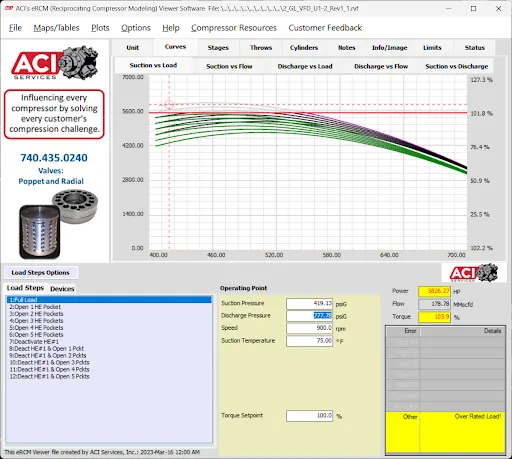The width and height of the screenshot is (512, 459).
Task: Select the Curves tab
Action: (x=175, y=47)
